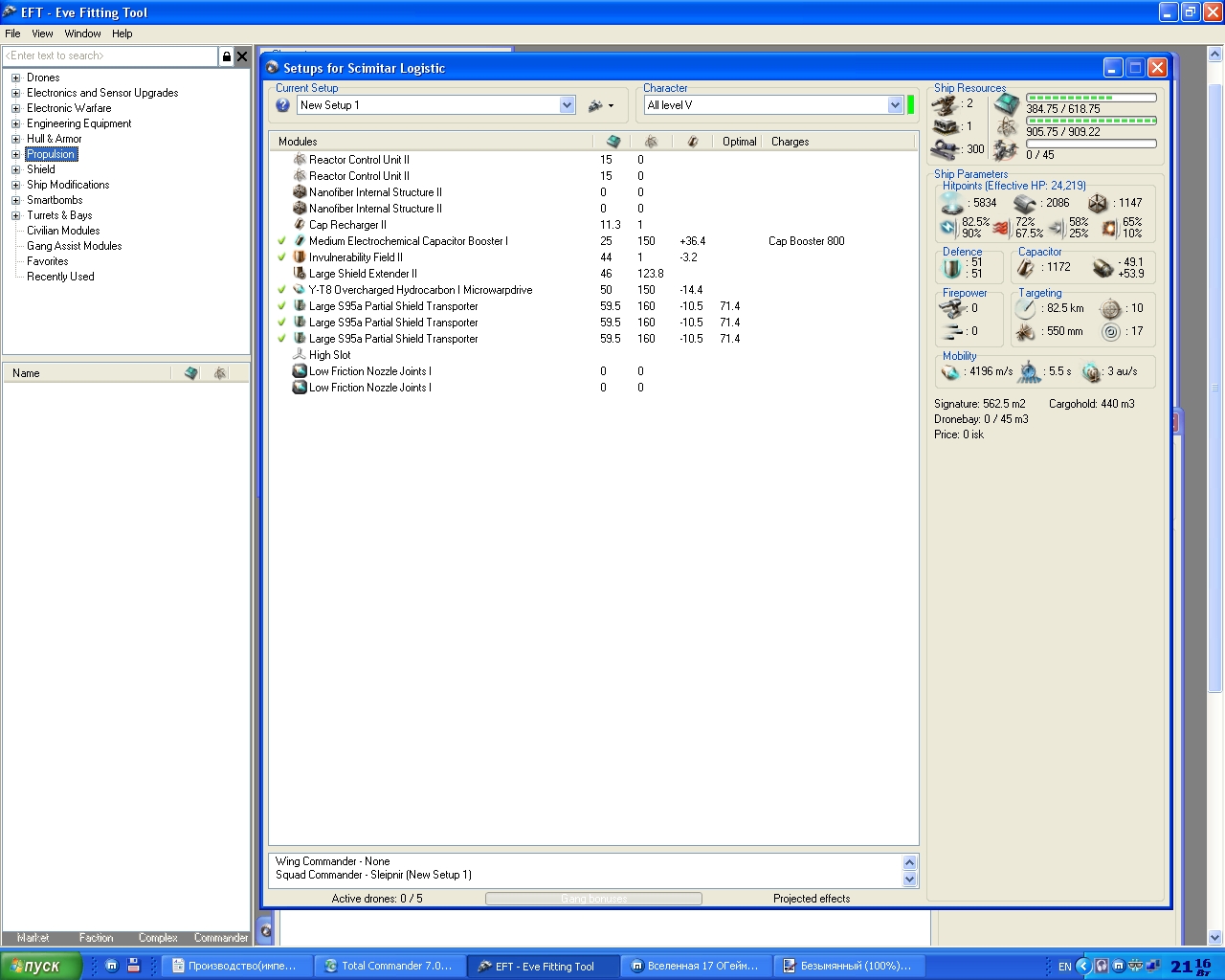The height and width of the screenshot is (980, 1225).
Task: Click the CPU usage bar showing 384.75 / 618.75
Action: 1091,98
